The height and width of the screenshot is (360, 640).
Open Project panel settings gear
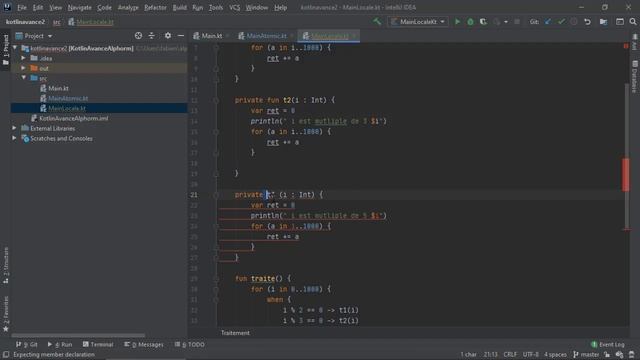[168, 36]
